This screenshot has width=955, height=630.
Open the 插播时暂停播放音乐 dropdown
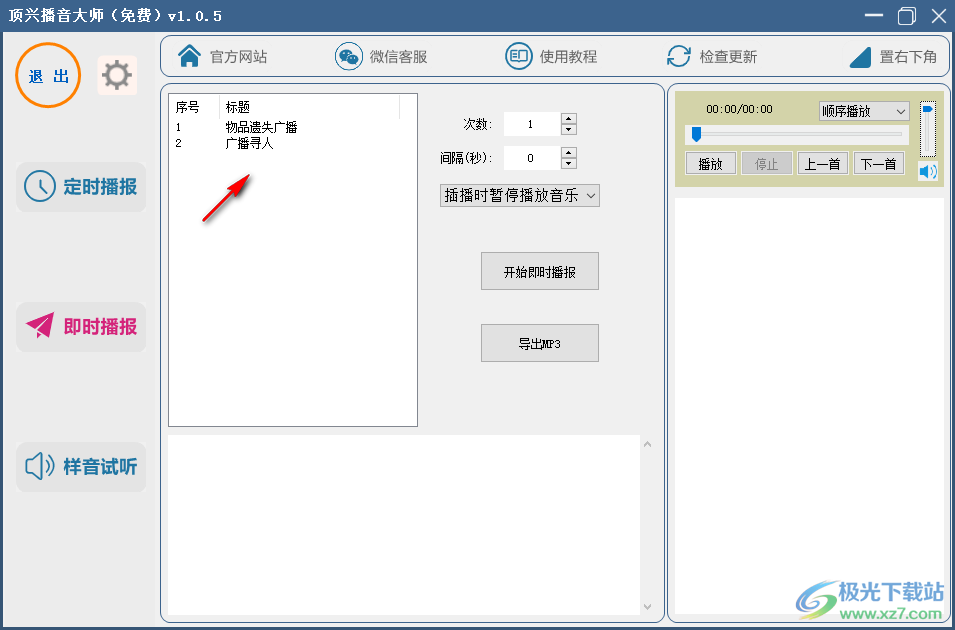tap(519, 195)
